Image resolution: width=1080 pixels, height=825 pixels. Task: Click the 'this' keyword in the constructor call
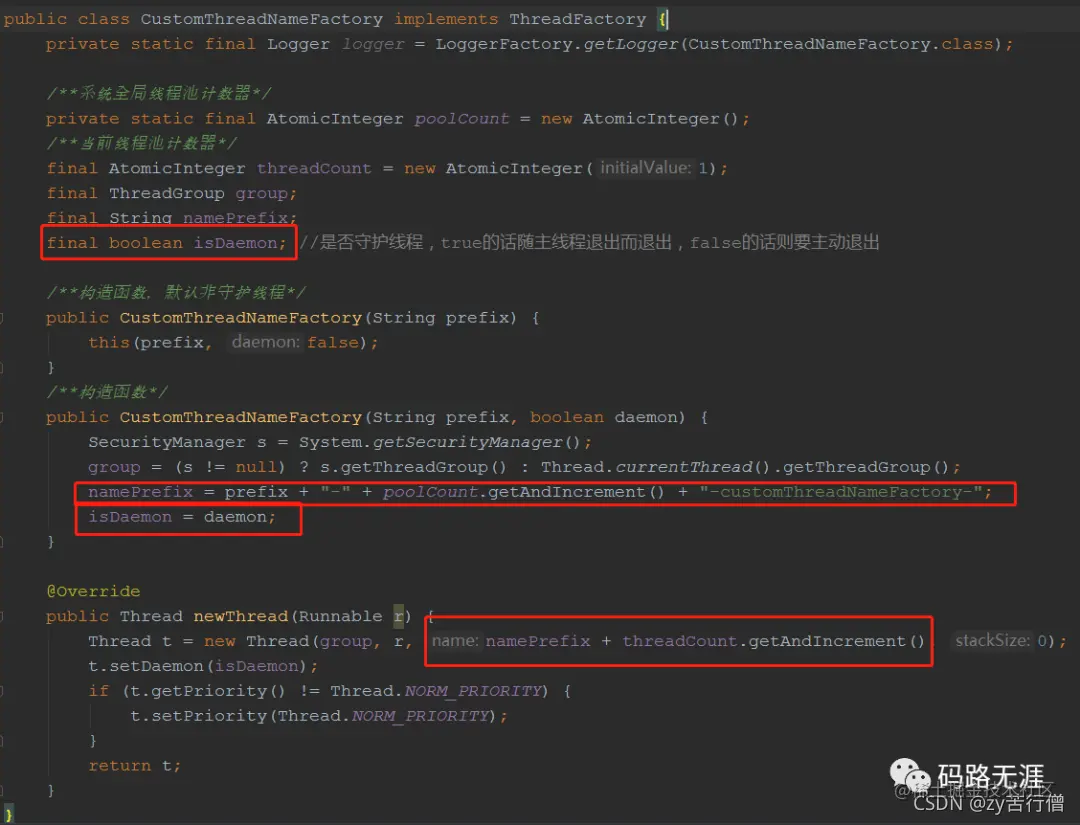coord(109,342)
